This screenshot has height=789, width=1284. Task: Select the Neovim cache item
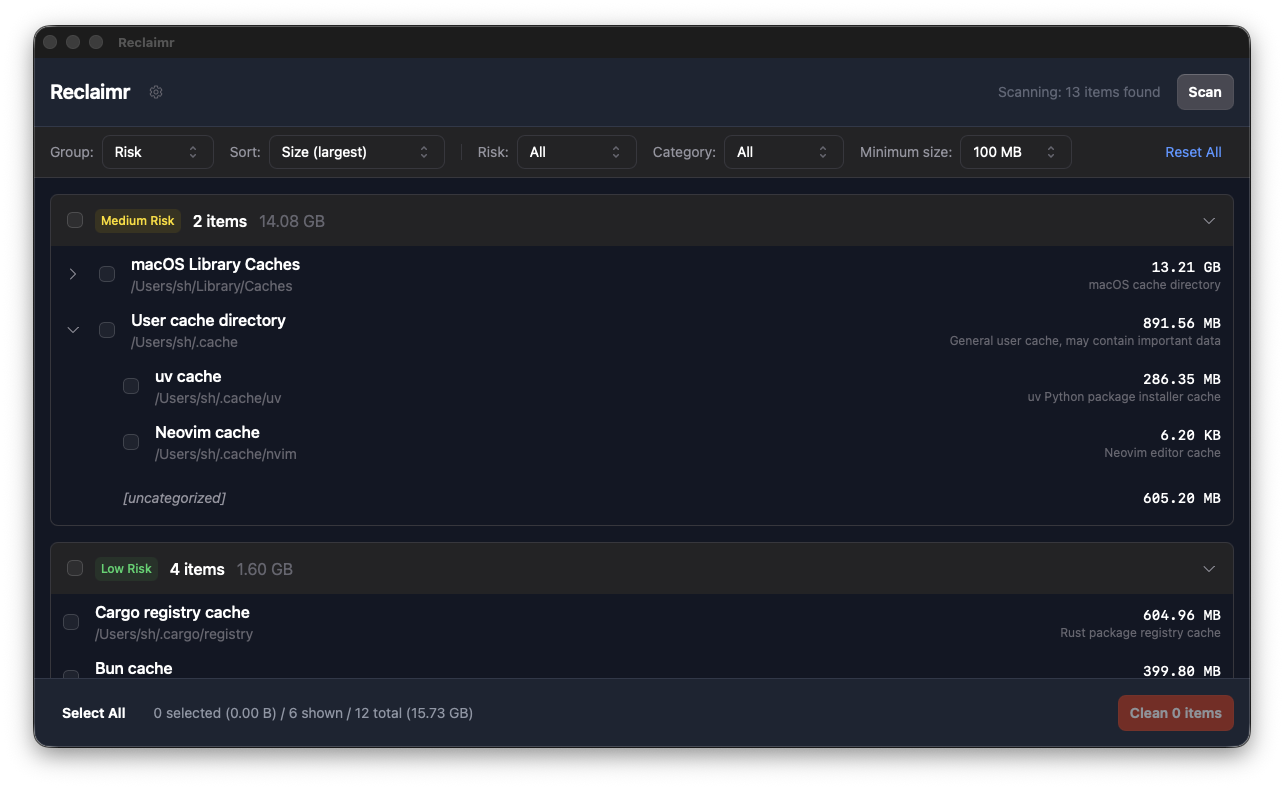[x=131, y=441]
